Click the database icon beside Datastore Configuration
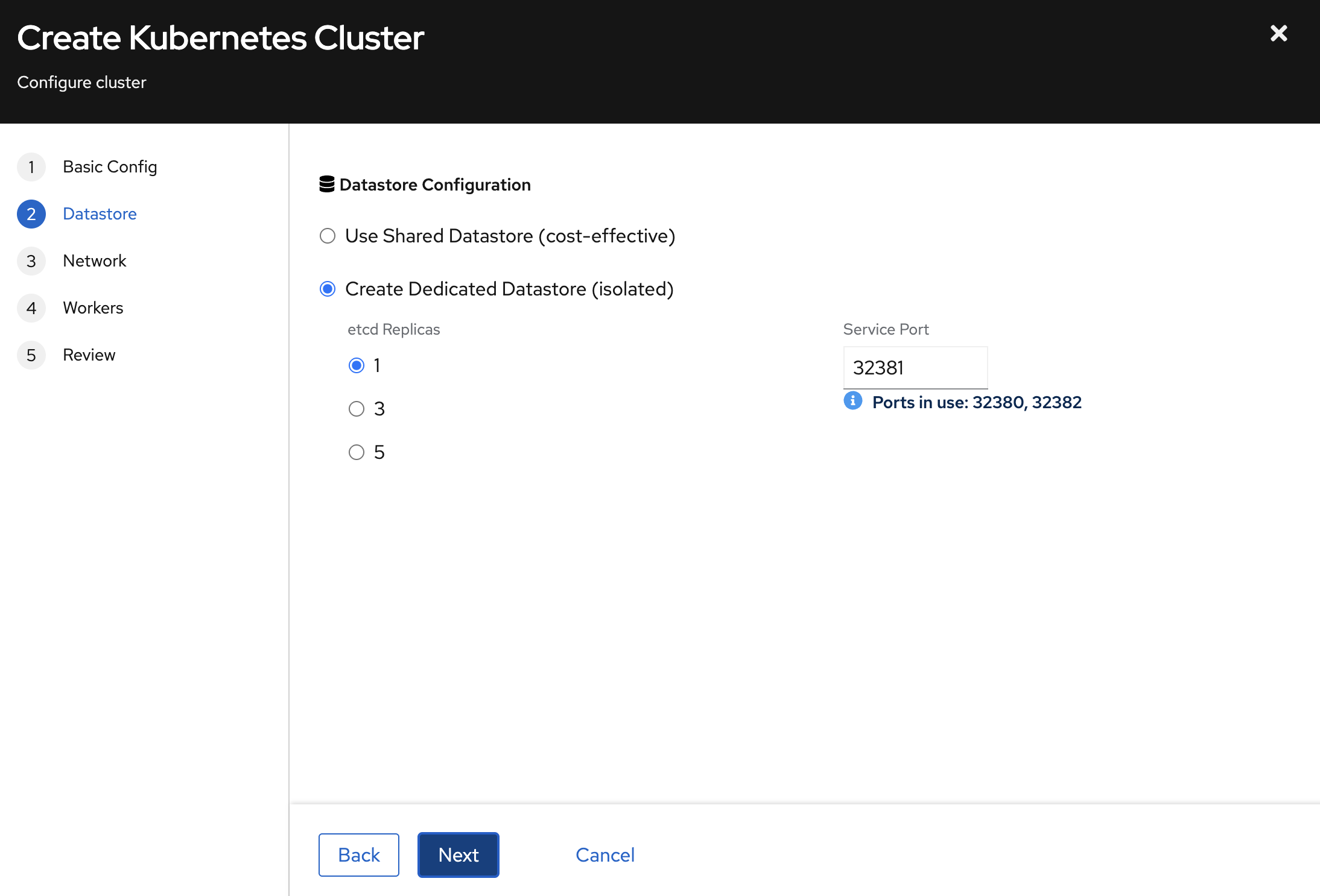This screenshot has height=896, width=1320. (327, 185)
